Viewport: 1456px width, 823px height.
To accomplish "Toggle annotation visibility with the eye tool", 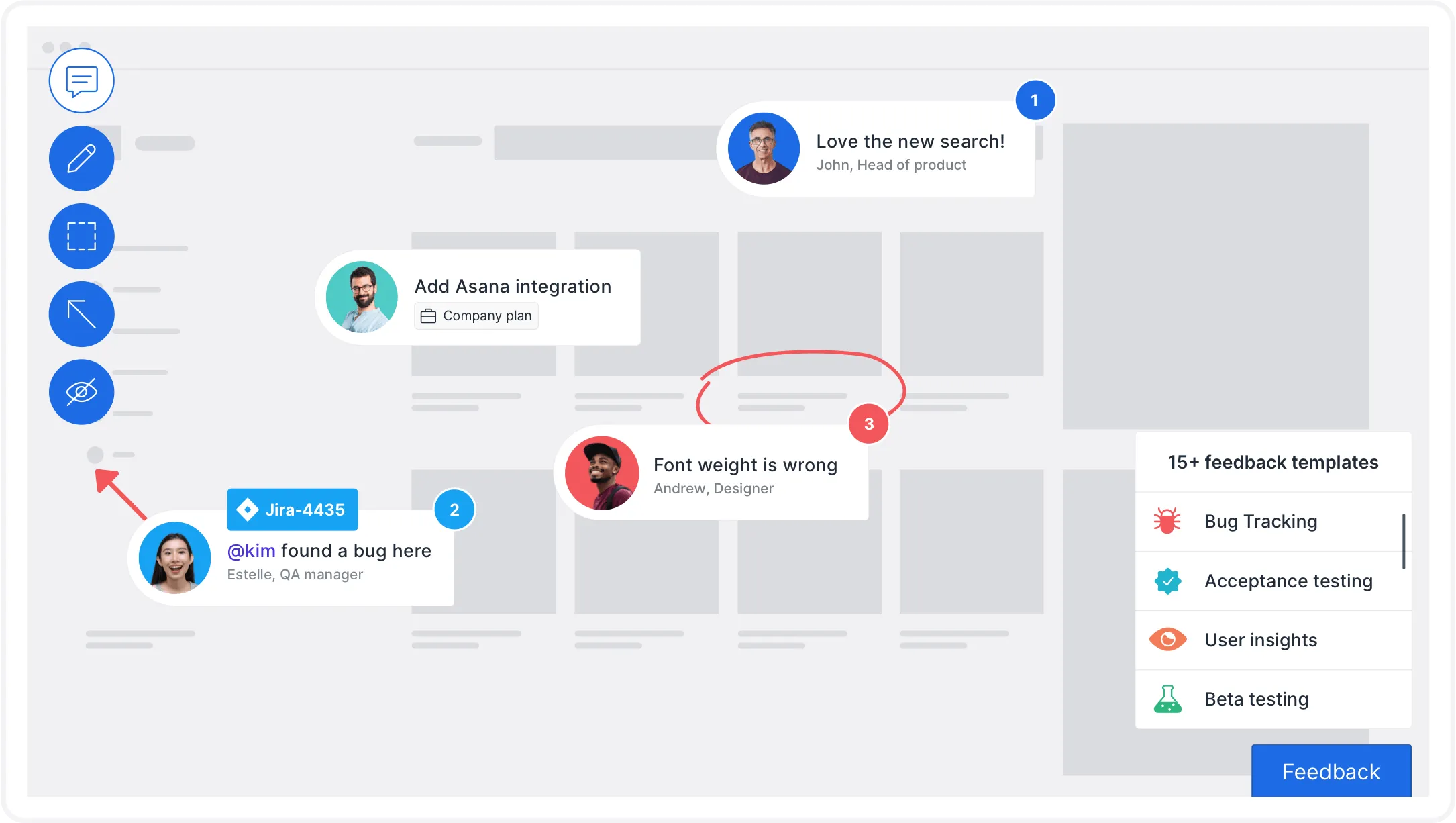I will (x=81, y=392).
